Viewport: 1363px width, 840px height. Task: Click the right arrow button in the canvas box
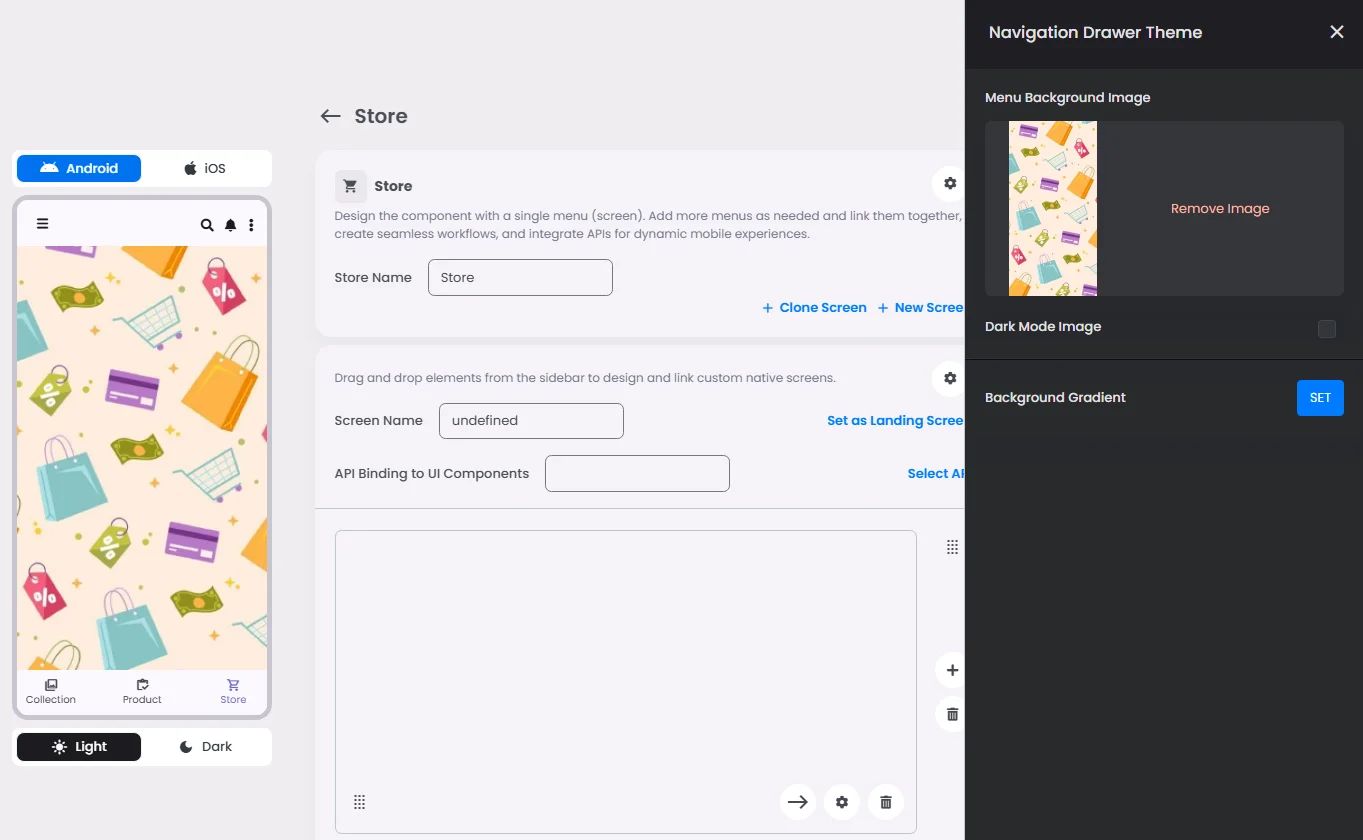tap(798, 802)
